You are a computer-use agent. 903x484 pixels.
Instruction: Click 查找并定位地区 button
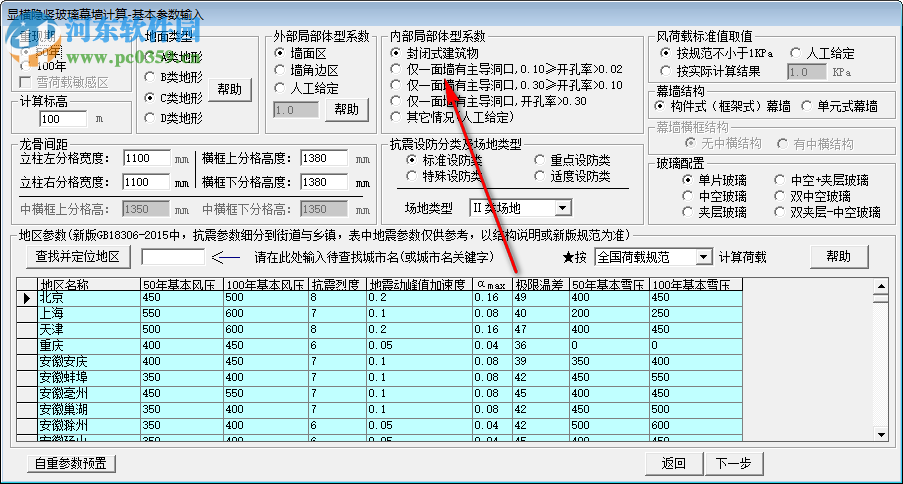point(78,257)
